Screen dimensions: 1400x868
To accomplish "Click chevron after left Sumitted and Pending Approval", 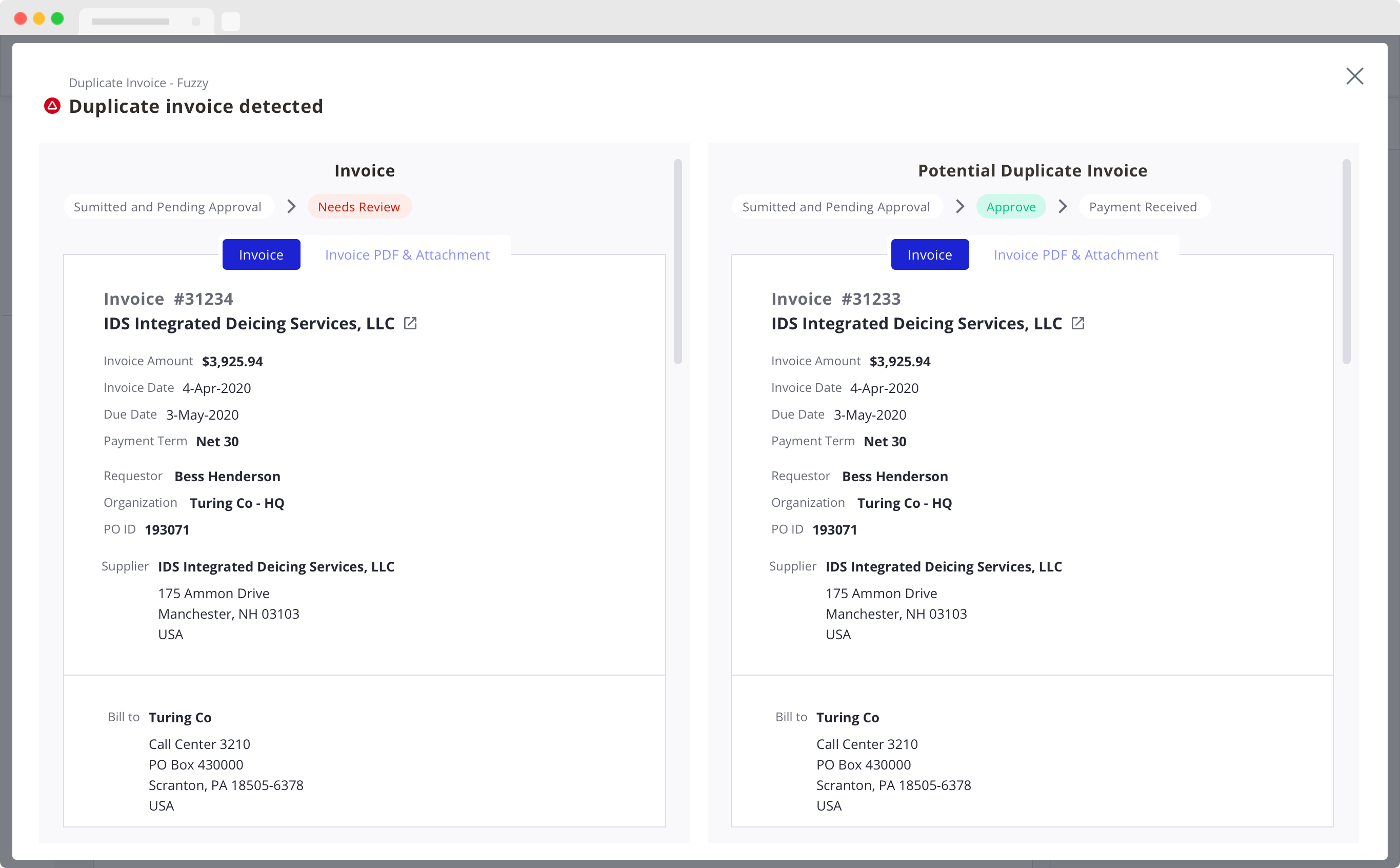I will click(x=291, y=207).
